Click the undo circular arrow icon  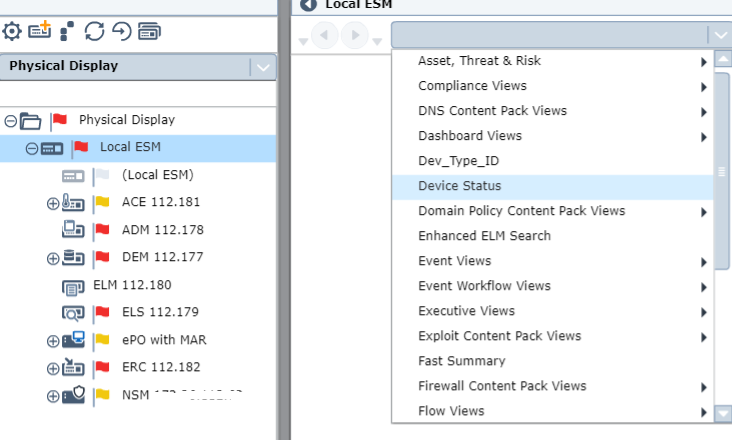coord(121,31)
